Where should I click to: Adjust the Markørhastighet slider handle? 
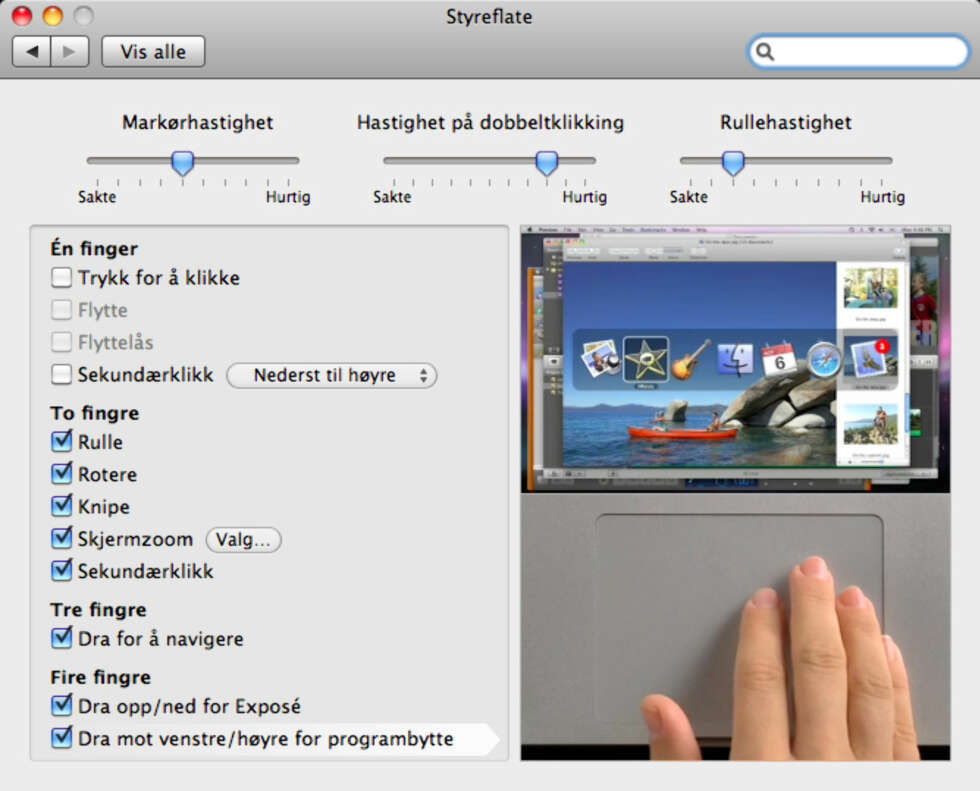click(x=182, y=163)
